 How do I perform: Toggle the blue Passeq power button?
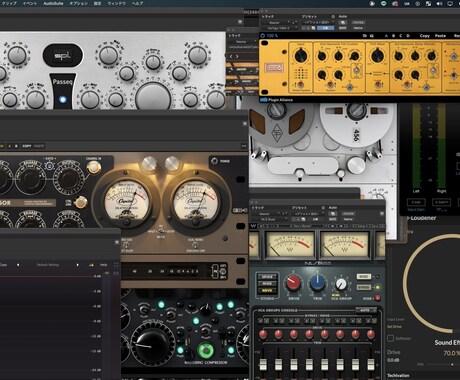click(62, 99)
